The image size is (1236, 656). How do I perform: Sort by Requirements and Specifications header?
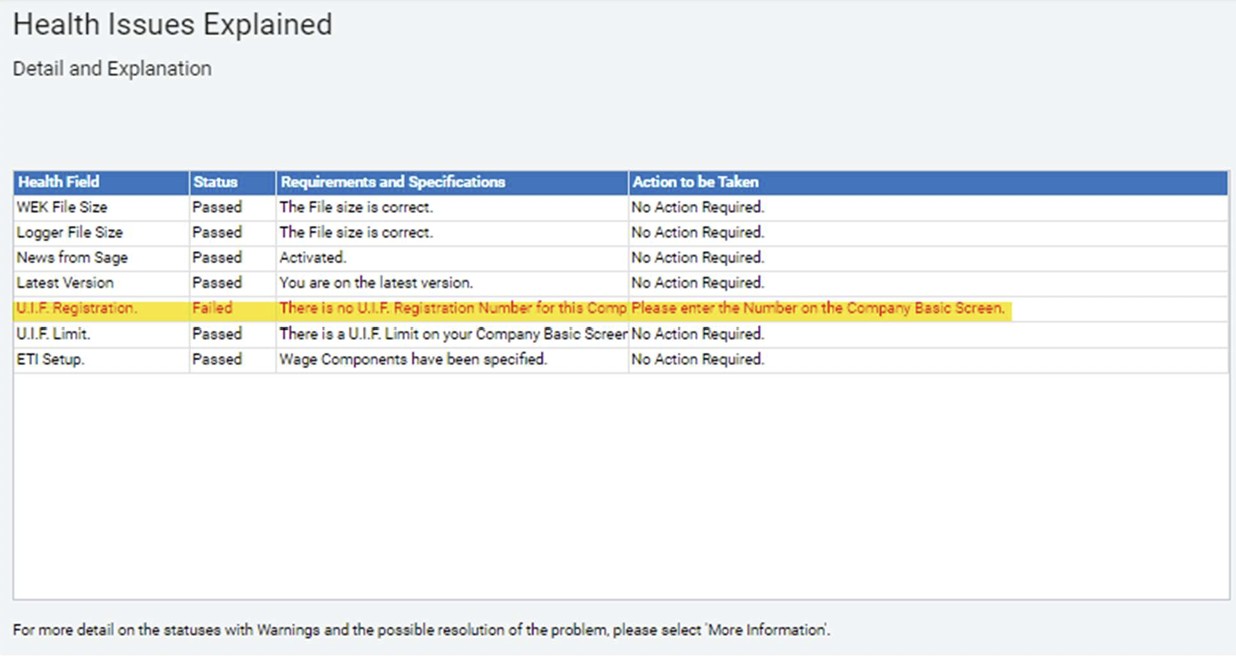click(x=392, y=182)
